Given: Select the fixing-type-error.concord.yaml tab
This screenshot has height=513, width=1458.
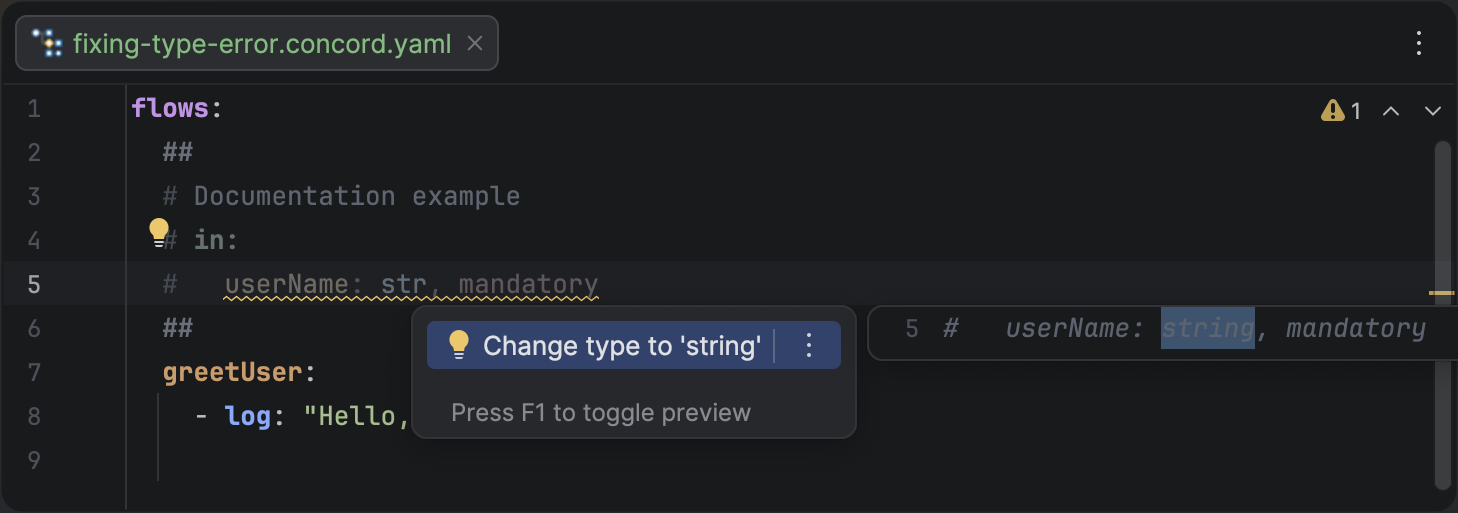Looking at the screenshot, I should [261, 44].
